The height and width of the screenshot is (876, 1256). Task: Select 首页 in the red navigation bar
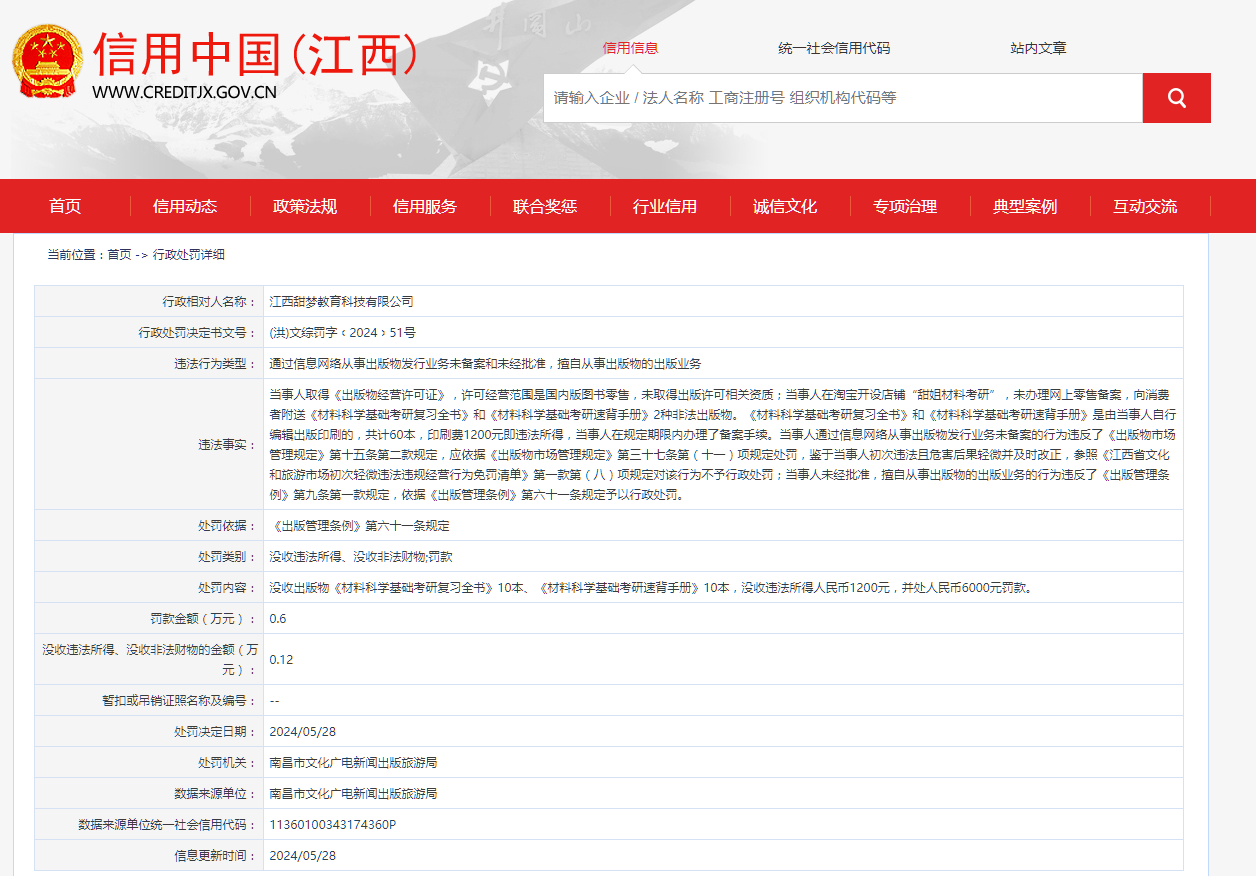point(65,206)
